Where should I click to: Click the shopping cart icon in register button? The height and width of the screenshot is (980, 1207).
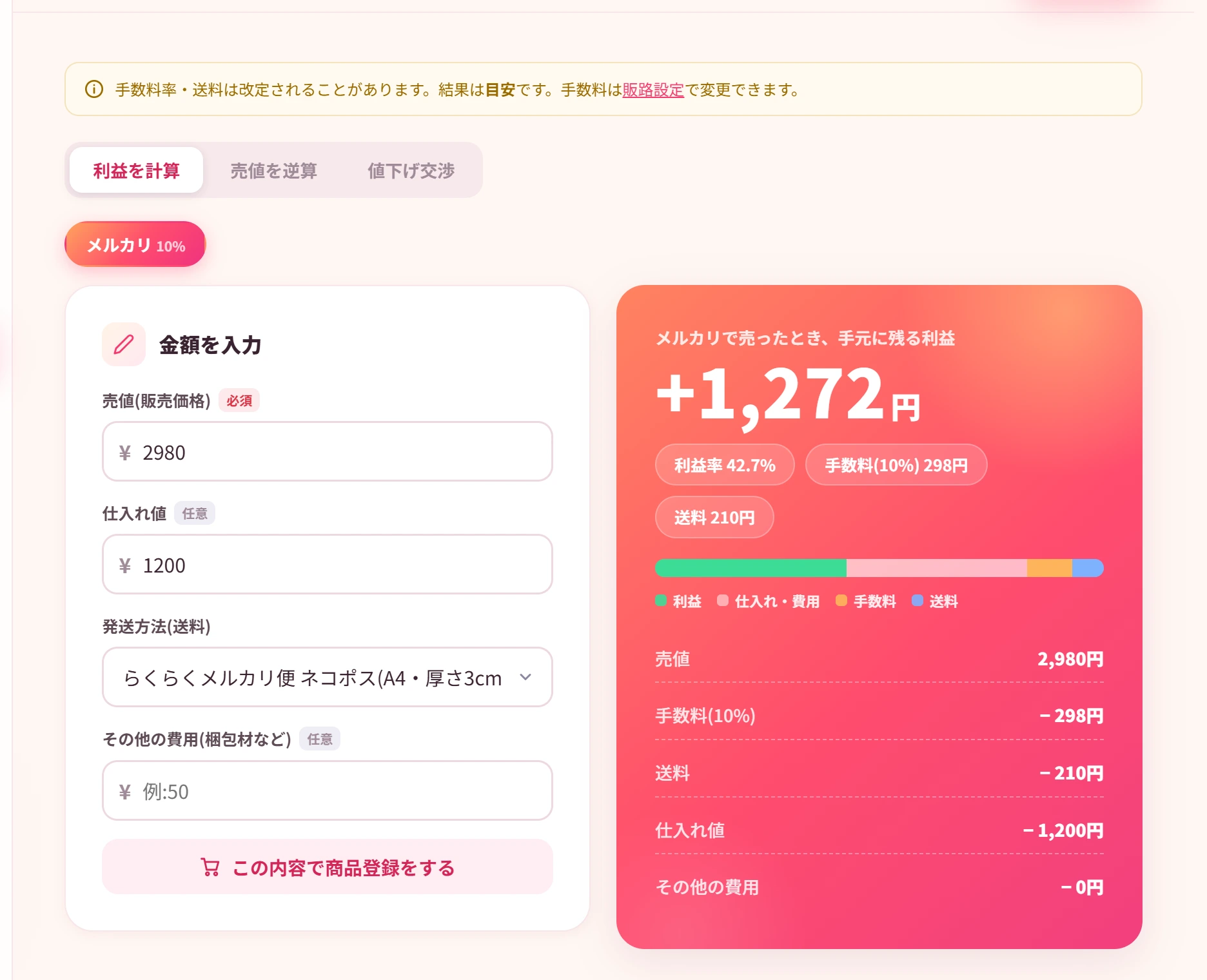(x=210, y=867)
